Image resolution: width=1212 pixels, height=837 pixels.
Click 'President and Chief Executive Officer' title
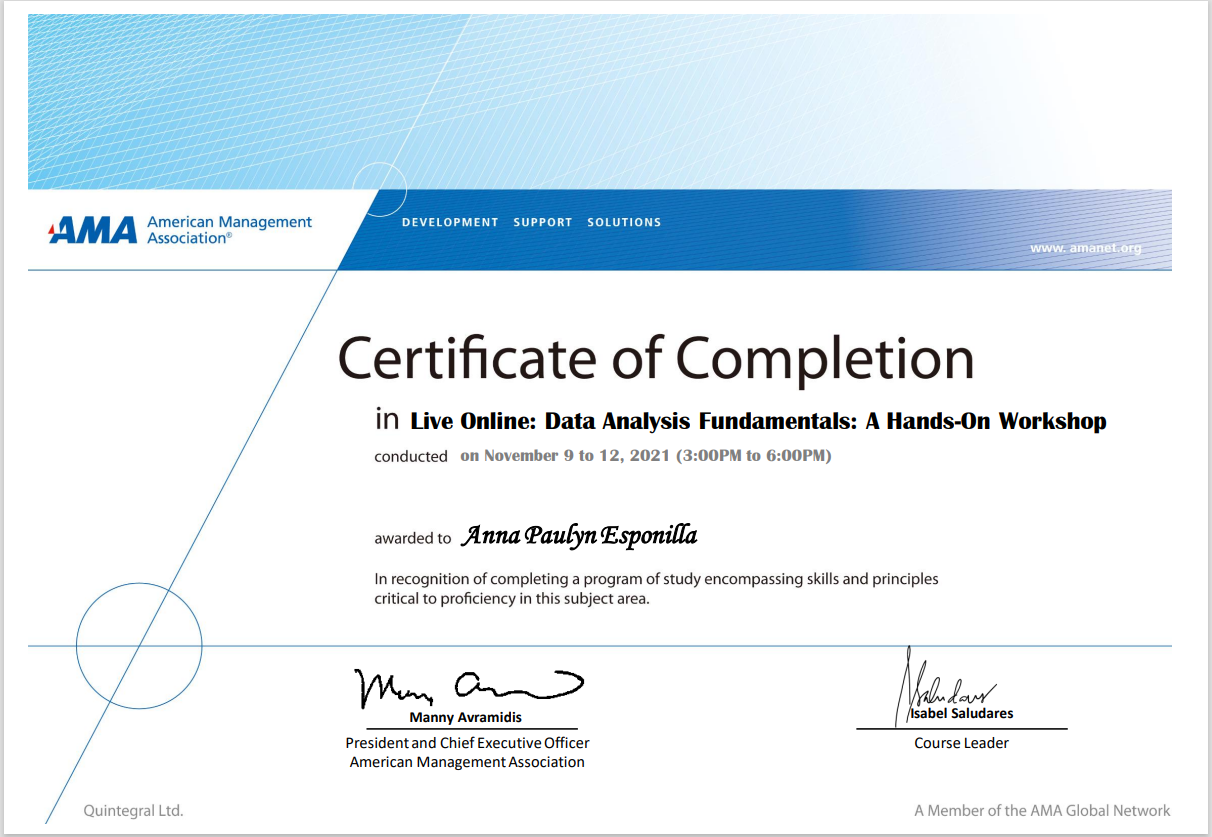[x=467, y=743]
